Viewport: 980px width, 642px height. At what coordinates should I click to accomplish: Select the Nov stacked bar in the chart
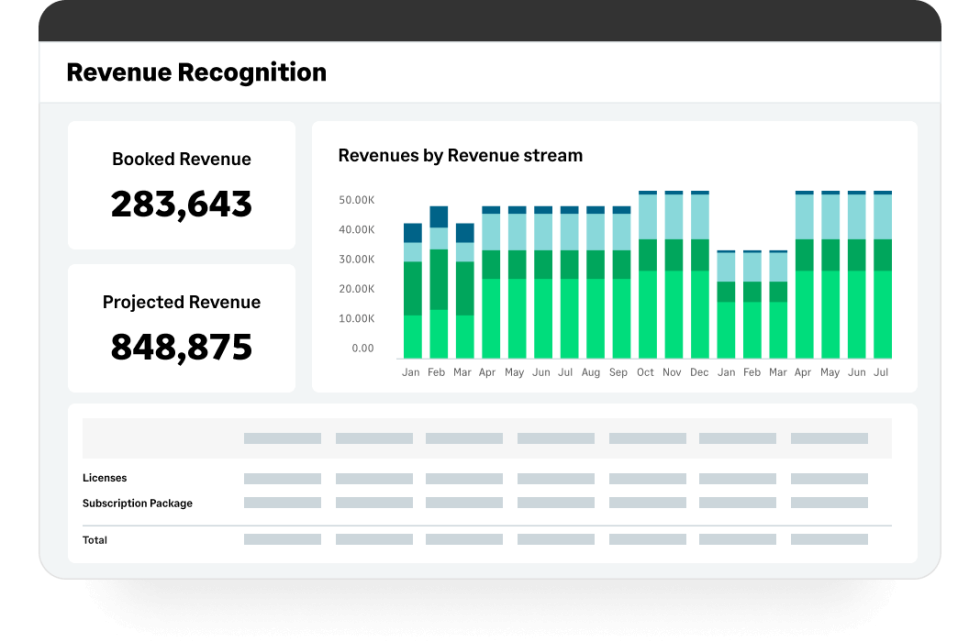(674, 274)
